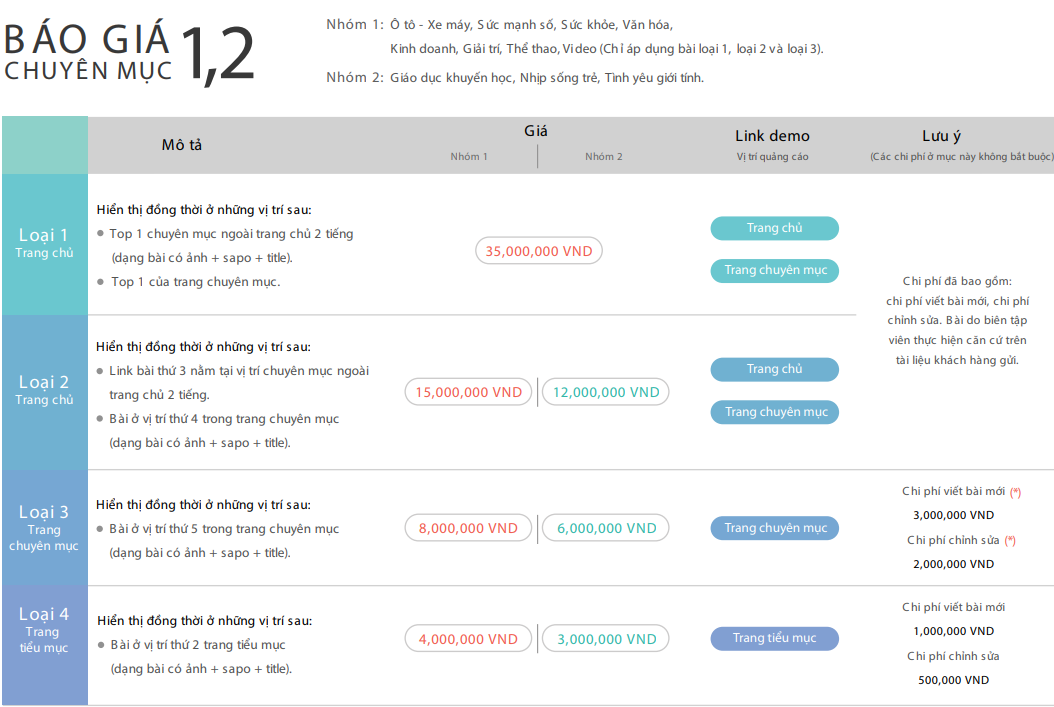
Task: Click the Loại 1 Trang chủ row label
Action: tap(44, 243)
